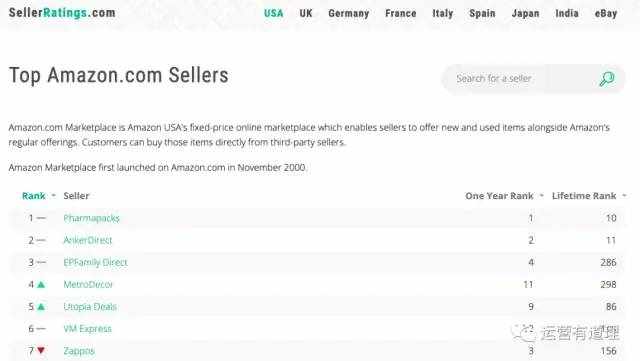The height and width of the screenshot is (361, 640).
Task: Select the Japan marketplace tab
Action: 525,13
